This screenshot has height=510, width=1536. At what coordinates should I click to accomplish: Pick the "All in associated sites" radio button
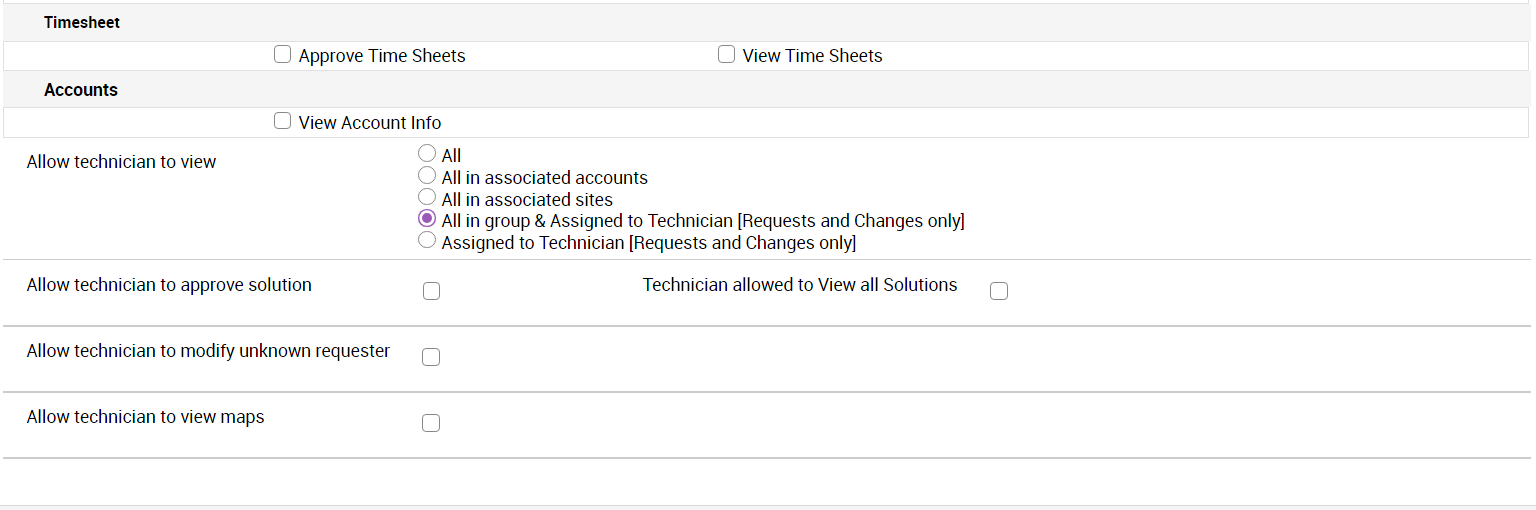(427, 198)
